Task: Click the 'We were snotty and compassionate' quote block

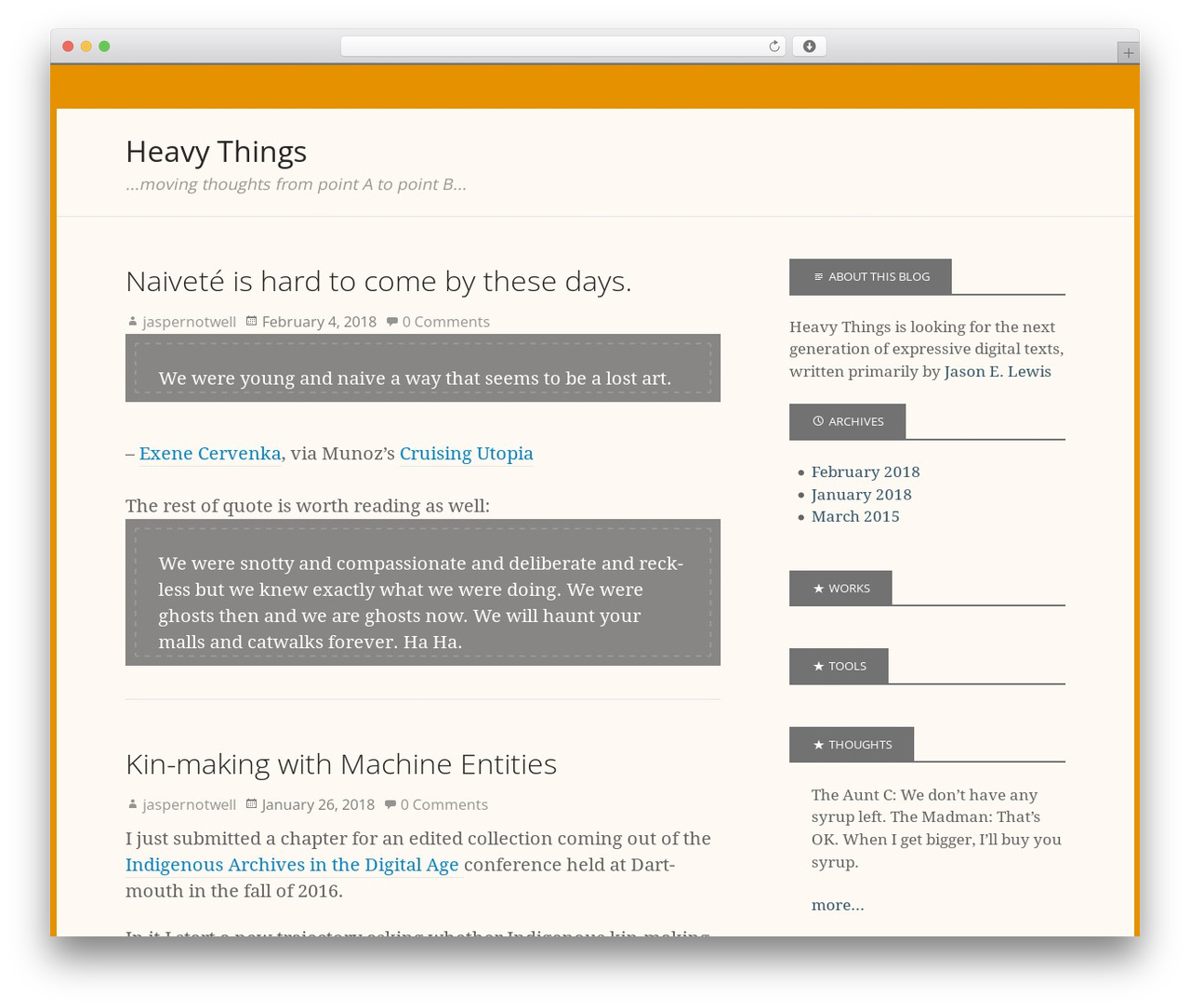Action: click(x=423, y=592)
